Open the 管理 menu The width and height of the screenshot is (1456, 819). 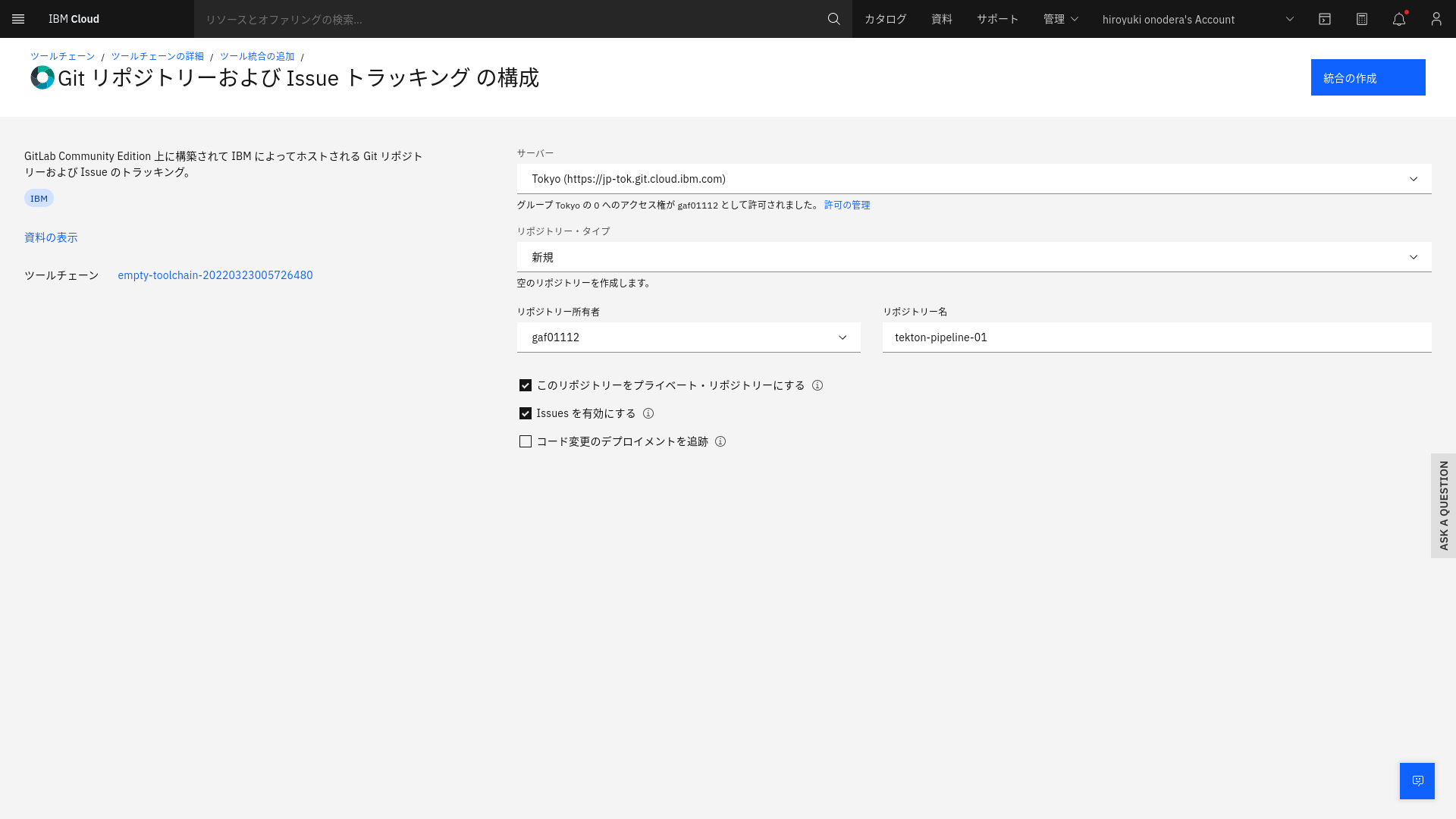[x=1060, y=19]
